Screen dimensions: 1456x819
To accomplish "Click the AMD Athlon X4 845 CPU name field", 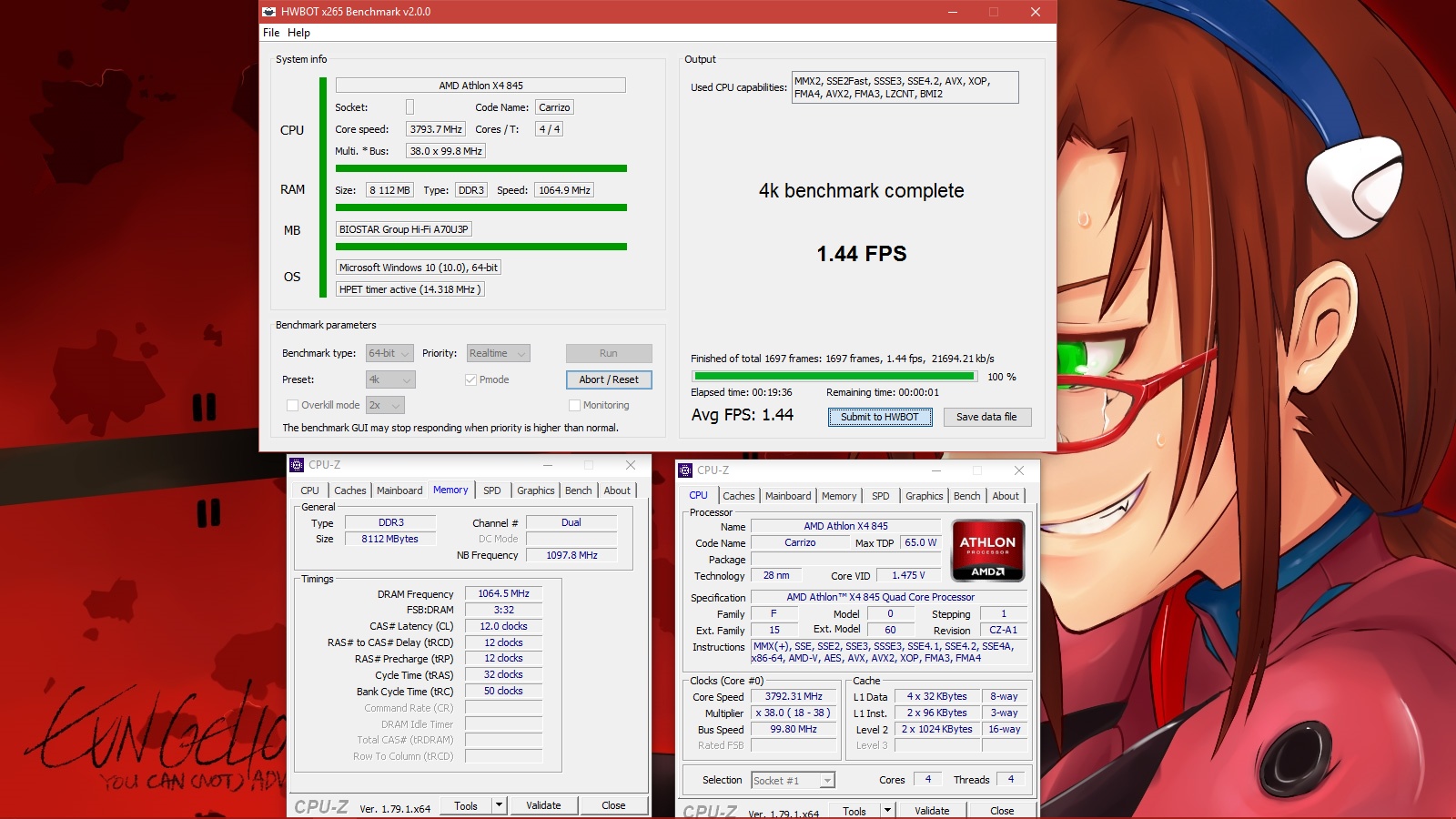I will click(x=480, y=86).
